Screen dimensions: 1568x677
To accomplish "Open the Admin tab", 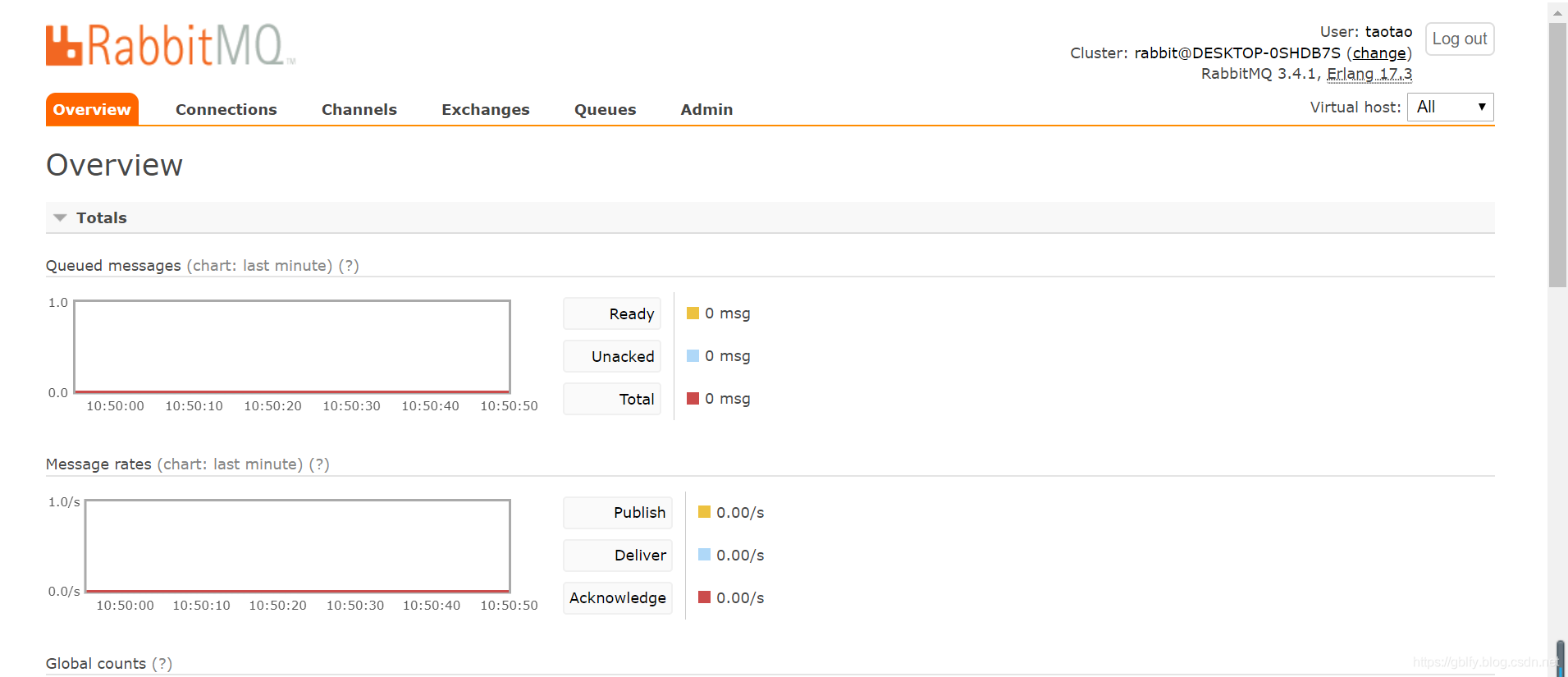I will coord(706,109).
